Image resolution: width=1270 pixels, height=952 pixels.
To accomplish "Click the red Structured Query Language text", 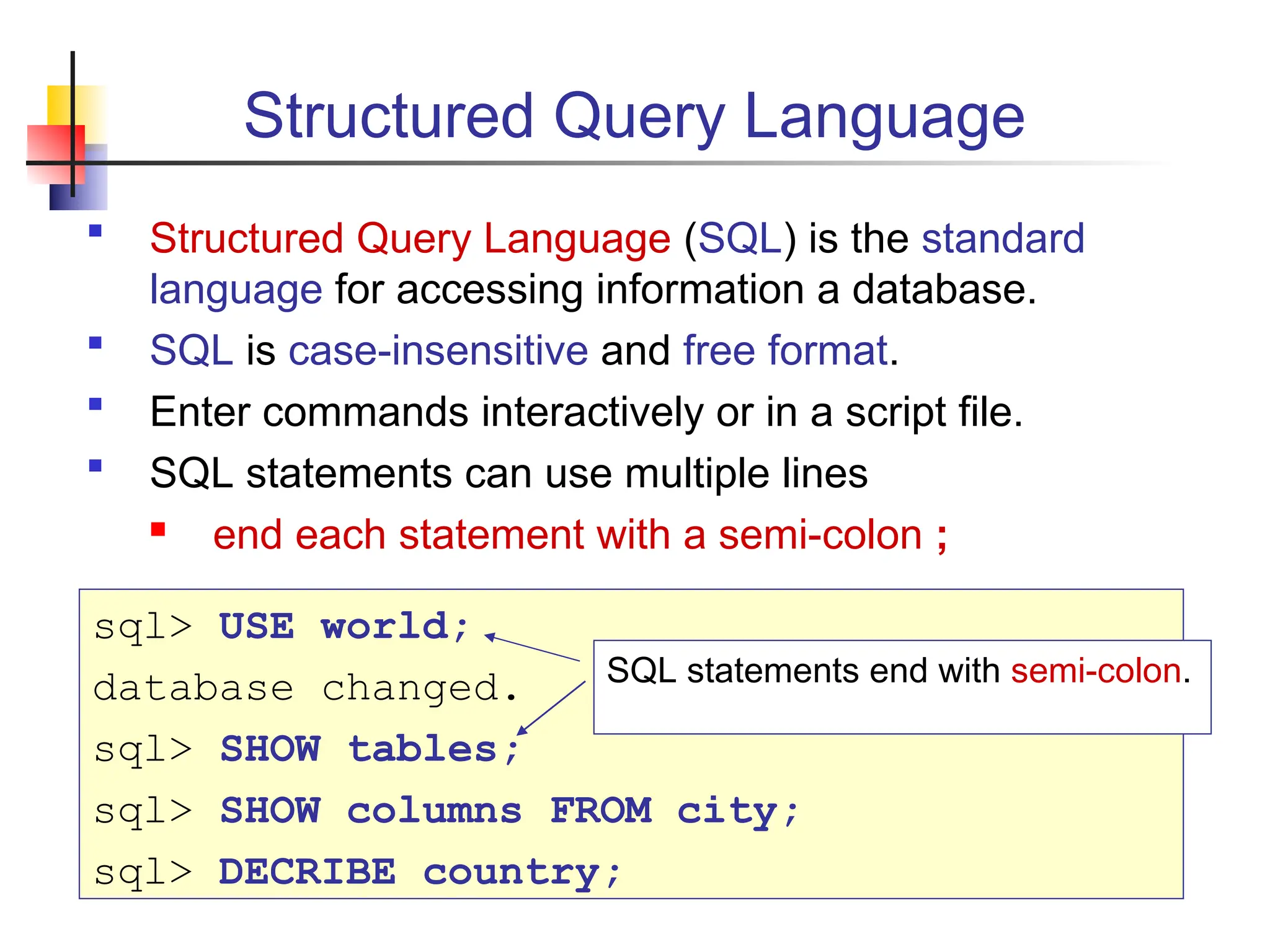I will point(410,239).
